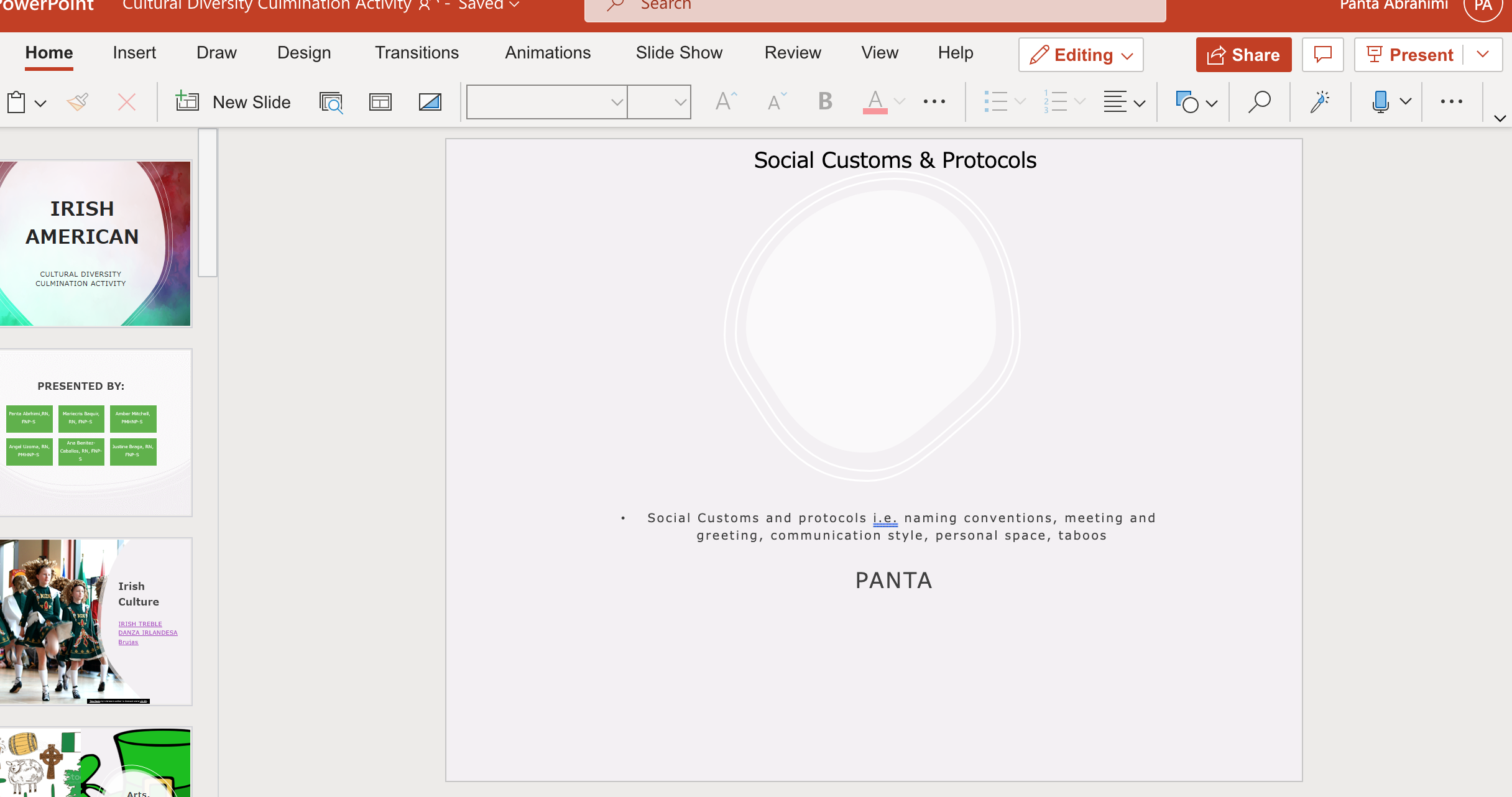Open the Shapes dropdown arrow
The width and height of the screenshot is (1512, 797).
[1212, 103]
